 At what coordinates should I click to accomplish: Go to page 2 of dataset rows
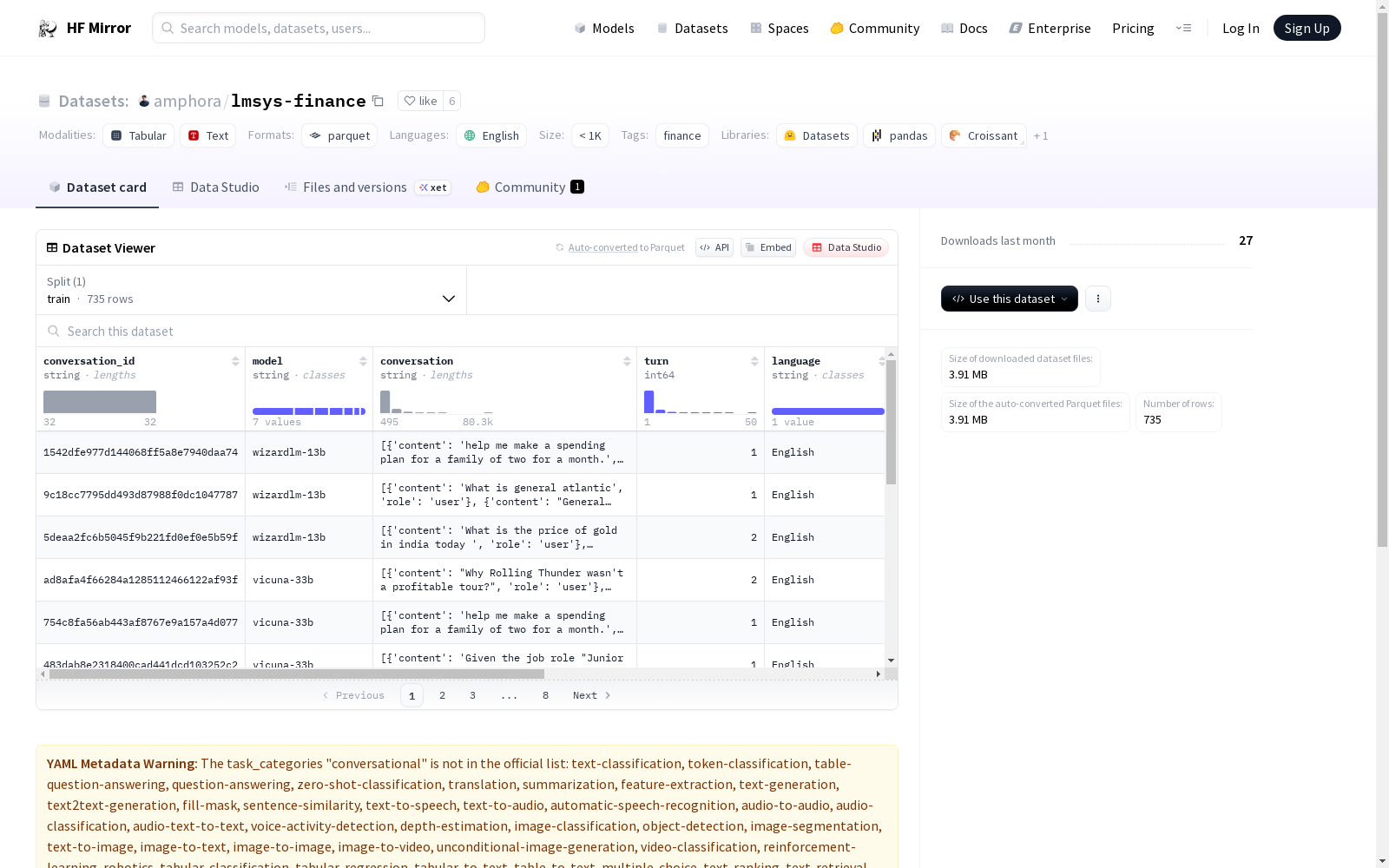[x=442, y=695]
